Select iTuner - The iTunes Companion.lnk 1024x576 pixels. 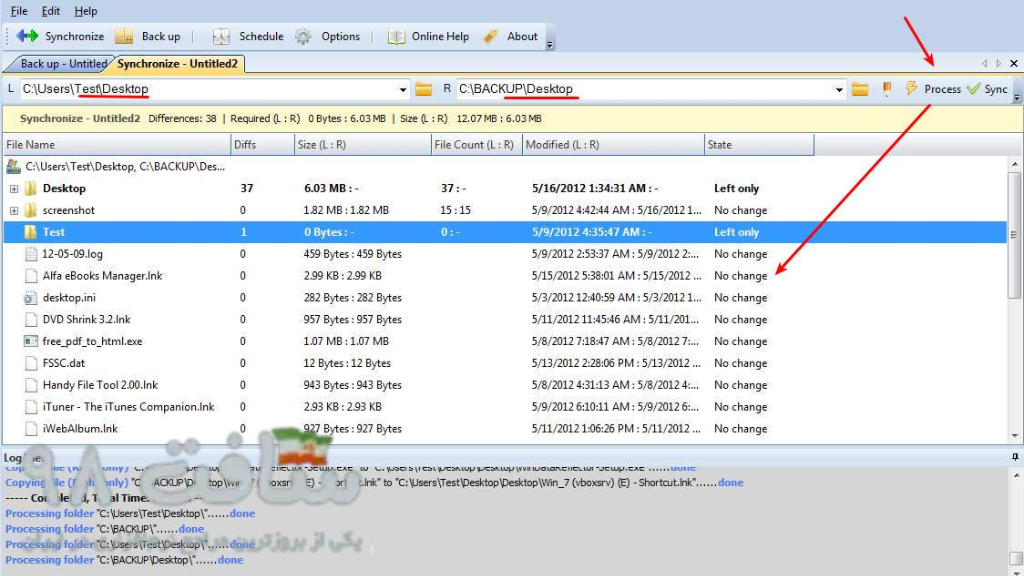coord(129,407)
